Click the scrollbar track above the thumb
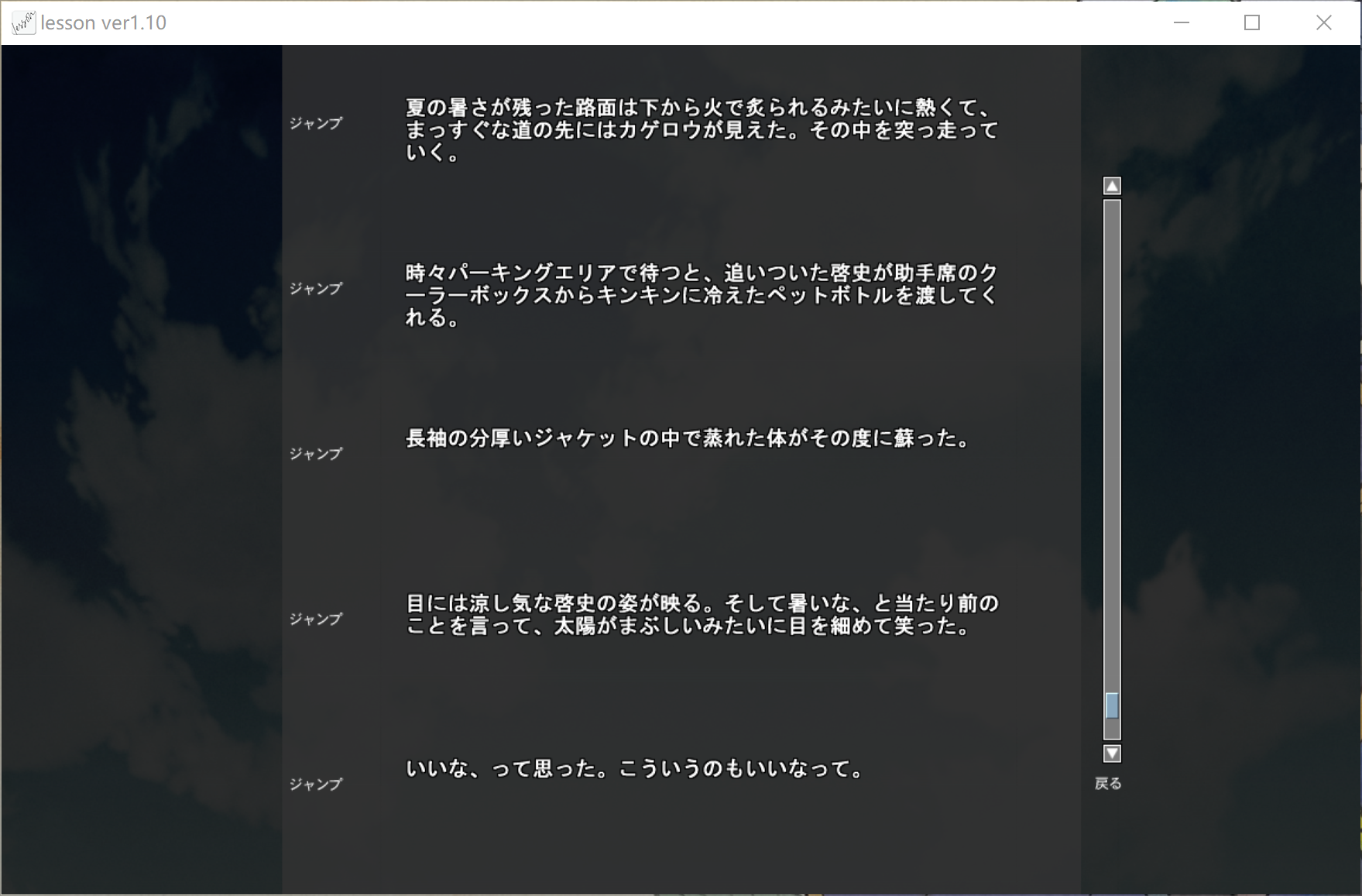This screenshot has width=1362, height=896. (x=1112, y=441)
